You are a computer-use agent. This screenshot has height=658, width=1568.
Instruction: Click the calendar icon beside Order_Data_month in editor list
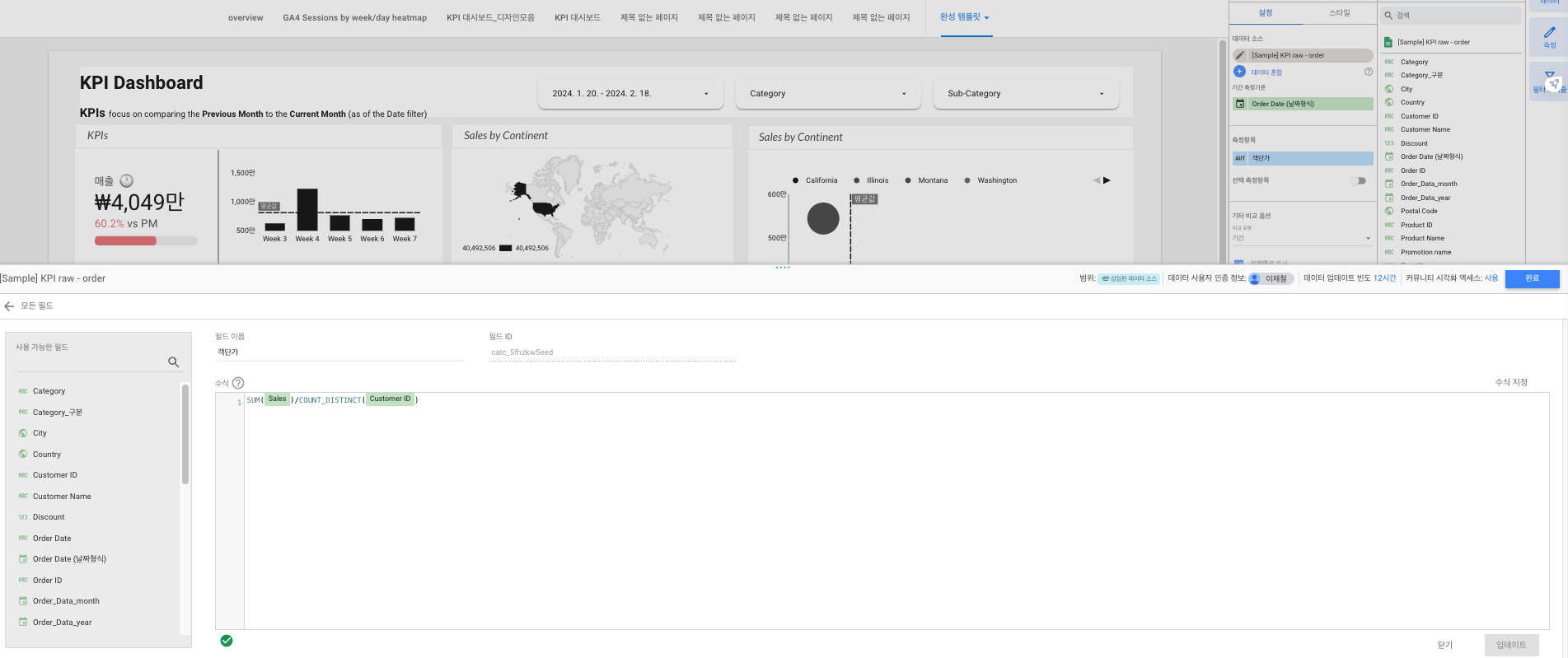(x=23, y=601)
